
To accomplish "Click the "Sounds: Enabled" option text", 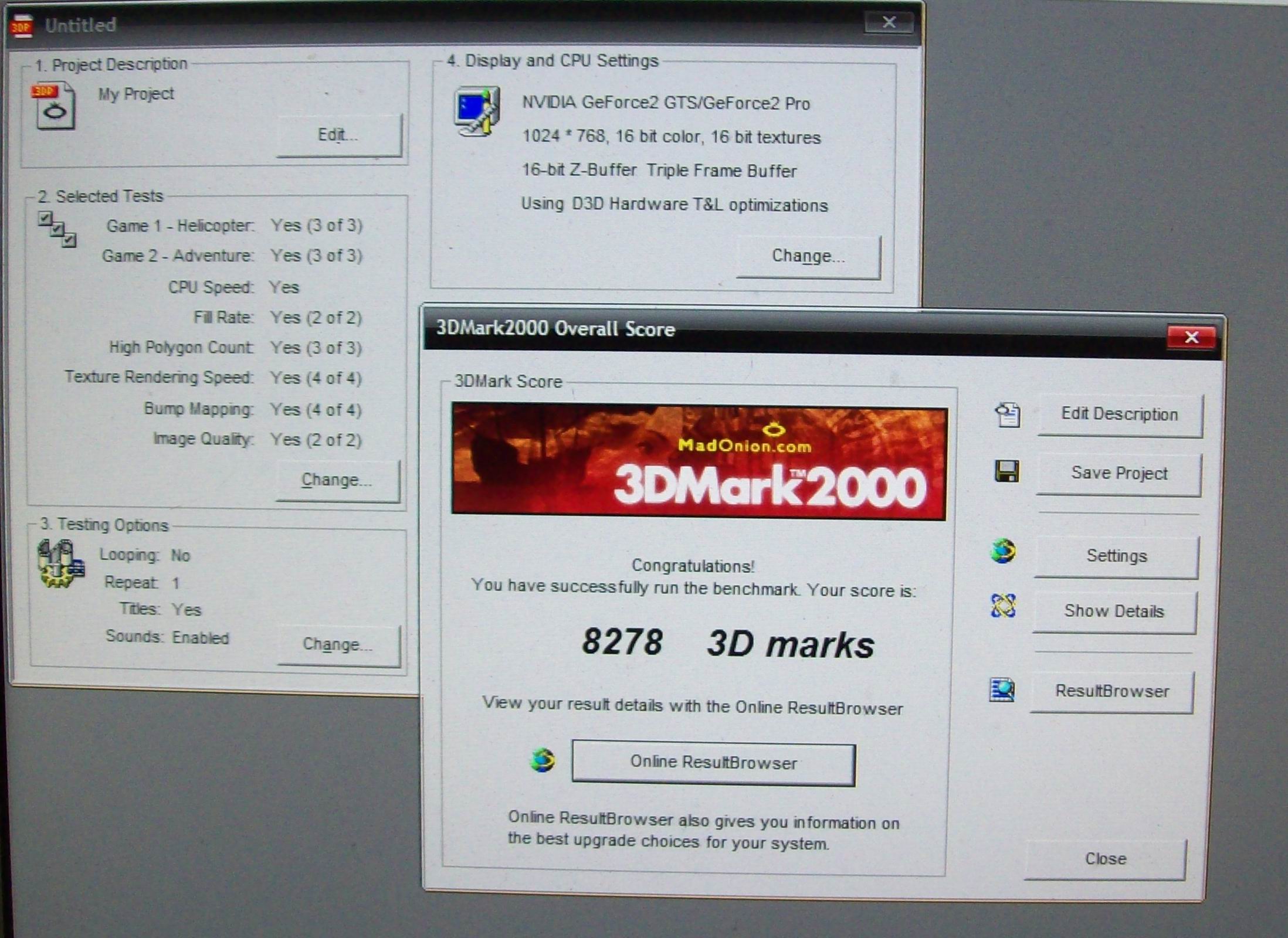I will (x=167, y=637).
